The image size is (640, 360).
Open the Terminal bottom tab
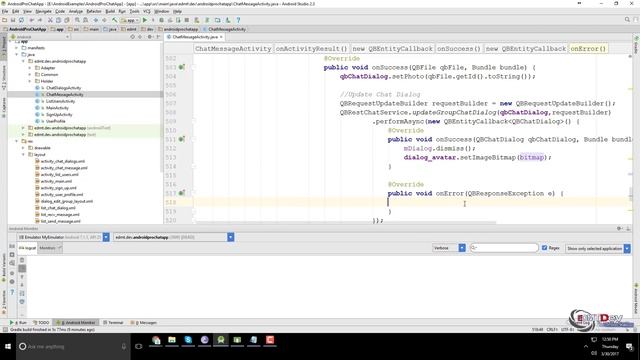point(113,322)
